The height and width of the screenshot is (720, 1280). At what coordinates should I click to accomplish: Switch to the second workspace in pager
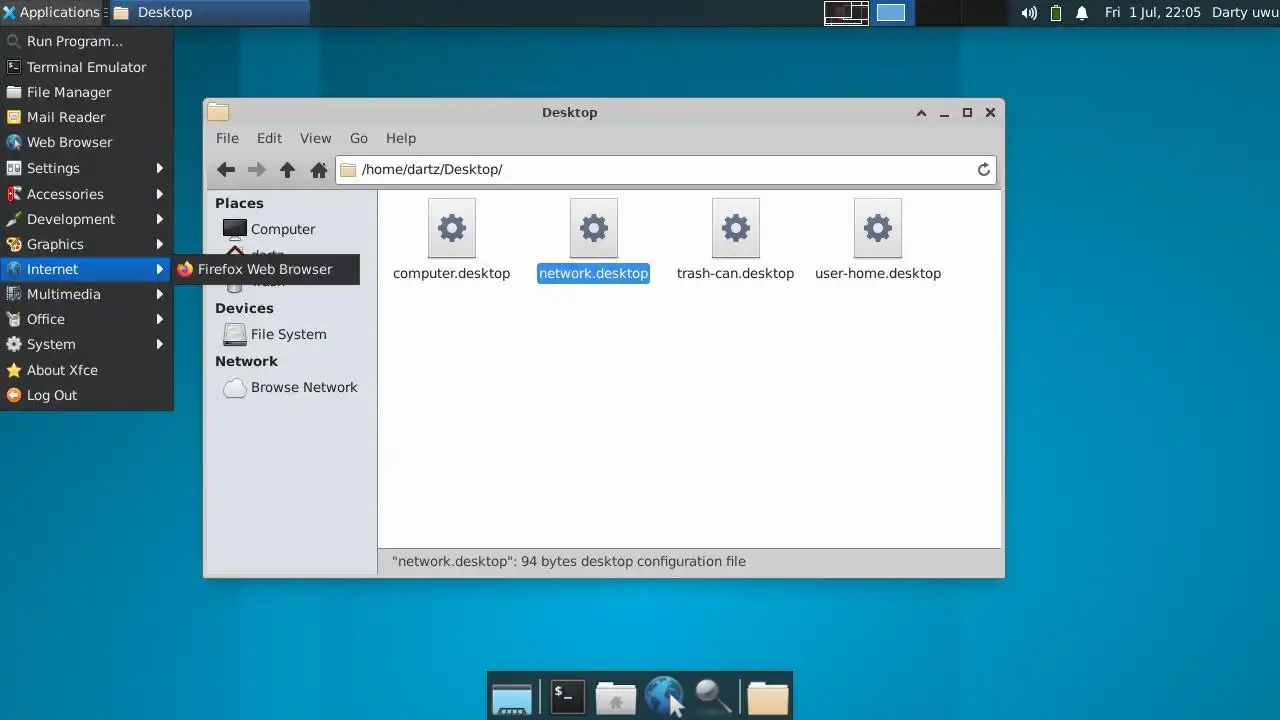click(x=891, y=13)
